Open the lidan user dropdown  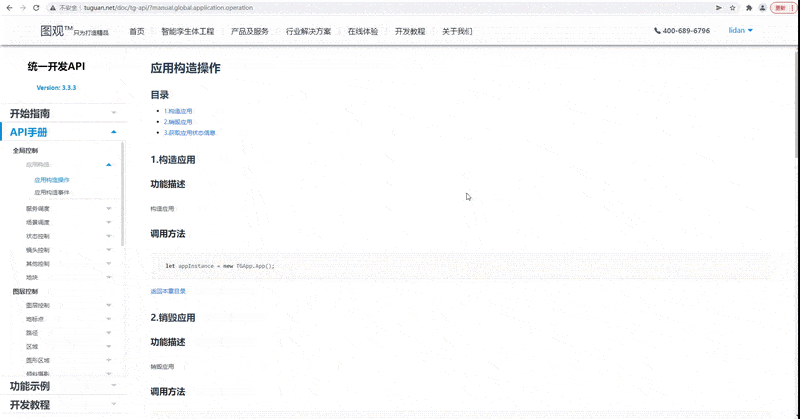(741, 31)
